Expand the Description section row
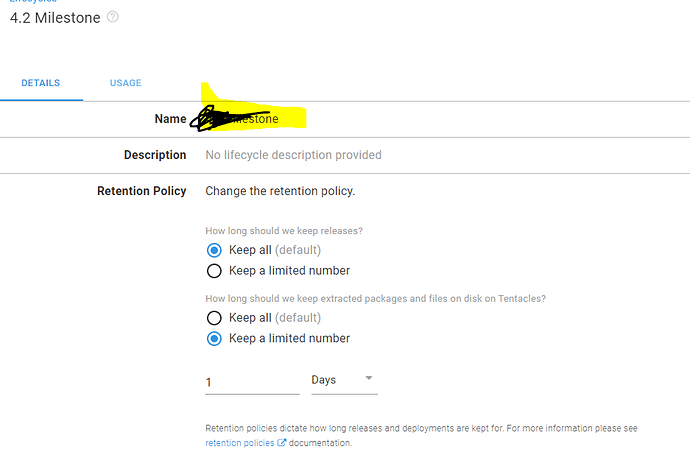The height and width of the screenshot is (466, 690). pos(345,155)
